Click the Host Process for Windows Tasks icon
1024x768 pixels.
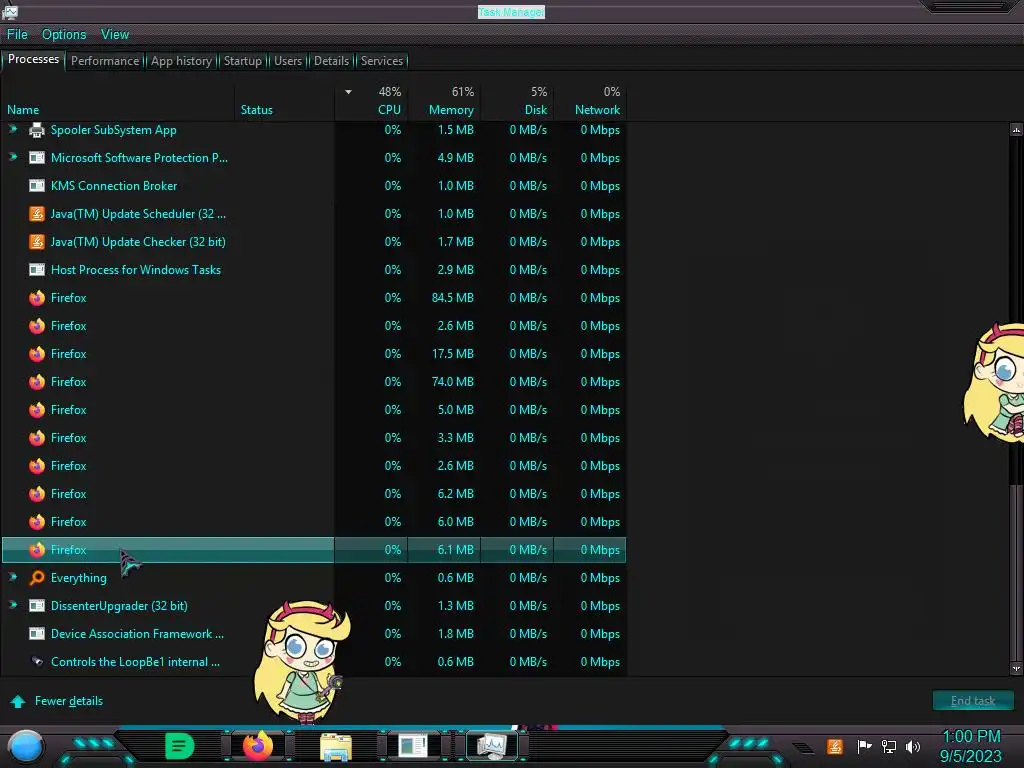coord(37,270)
